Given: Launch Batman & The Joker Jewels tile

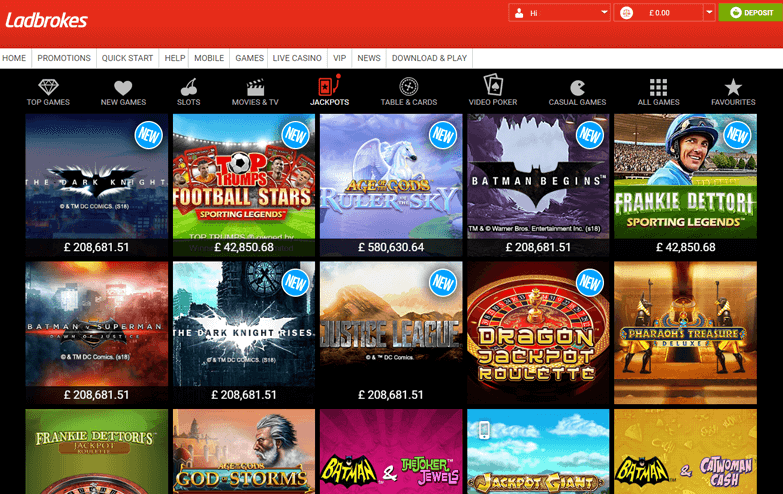Looking at the screenshot, I should coord(391,452).
